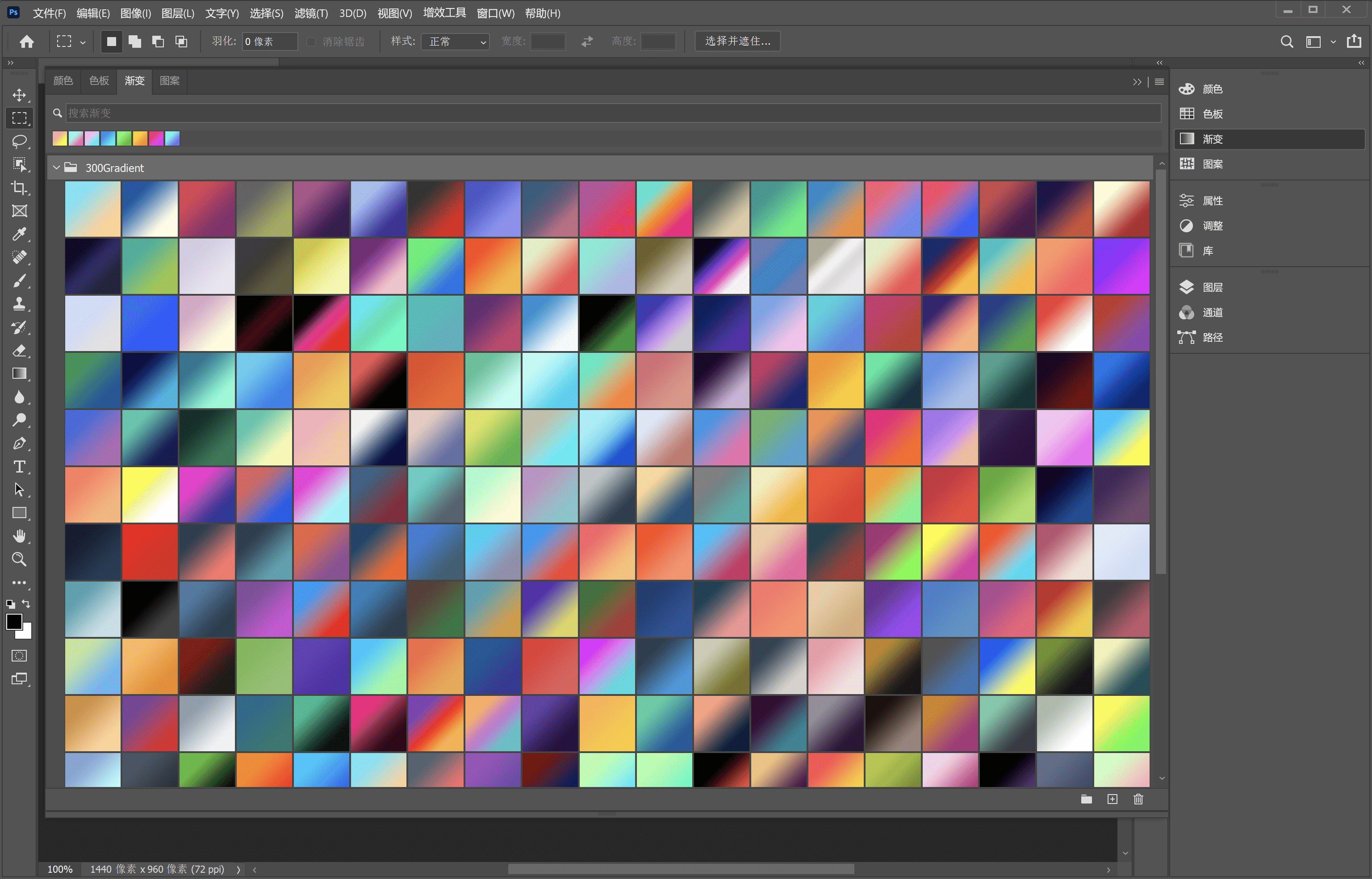1372x879 pixels.
Task: Choose Add to selection mode
Action: [x=135, y=41]
